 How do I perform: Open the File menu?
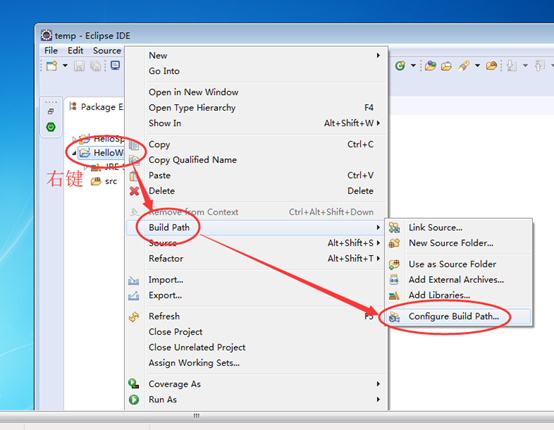[x=51, y=51]
